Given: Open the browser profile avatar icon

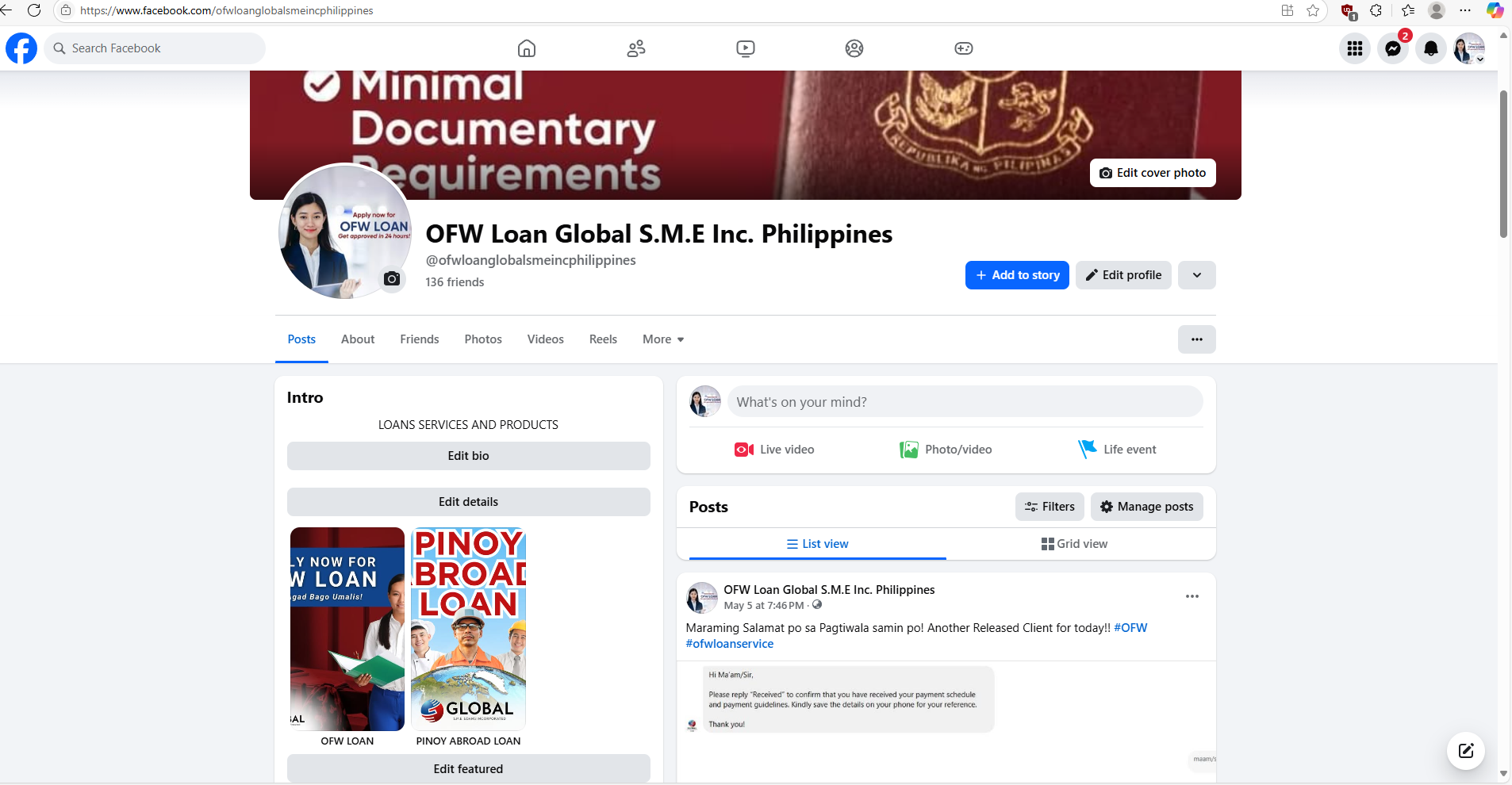Looking at the screenshot, I should coord(1437,10).
